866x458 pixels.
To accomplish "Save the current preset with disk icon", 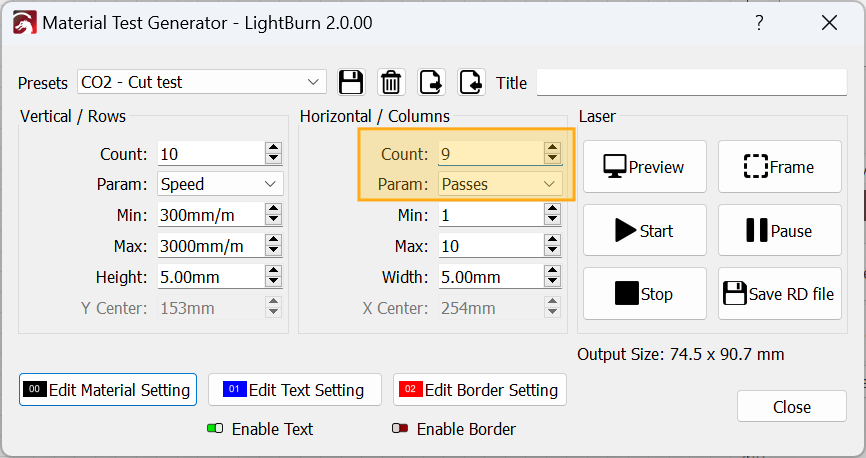I will 351,82.
